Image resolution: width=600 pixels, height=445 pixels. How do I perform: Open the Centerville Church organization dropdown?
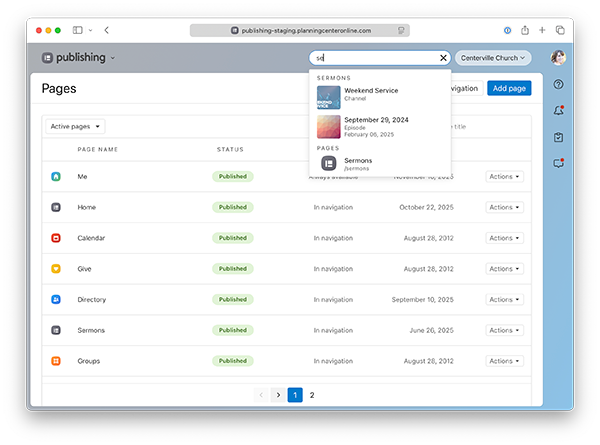coord(495,58)
